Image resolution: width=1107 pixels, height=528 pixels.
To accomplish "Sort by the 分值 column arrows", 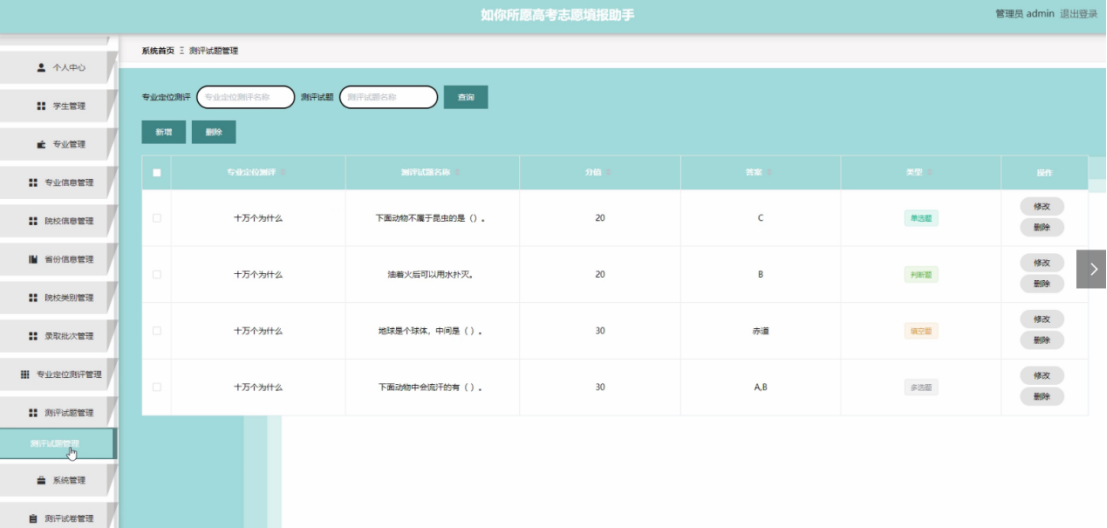I will [x=609, y=172].
